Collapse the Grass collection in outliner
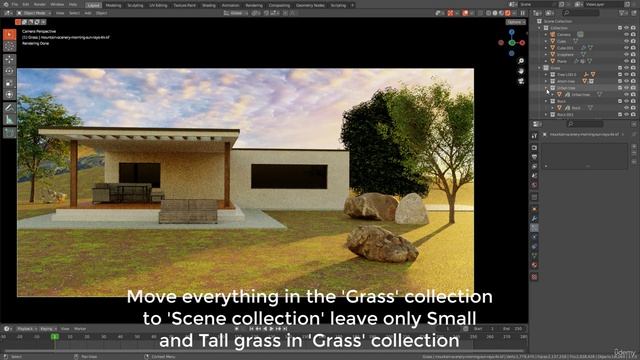The height and width of the screenshot is (360, 640). [x=539, y=68]
